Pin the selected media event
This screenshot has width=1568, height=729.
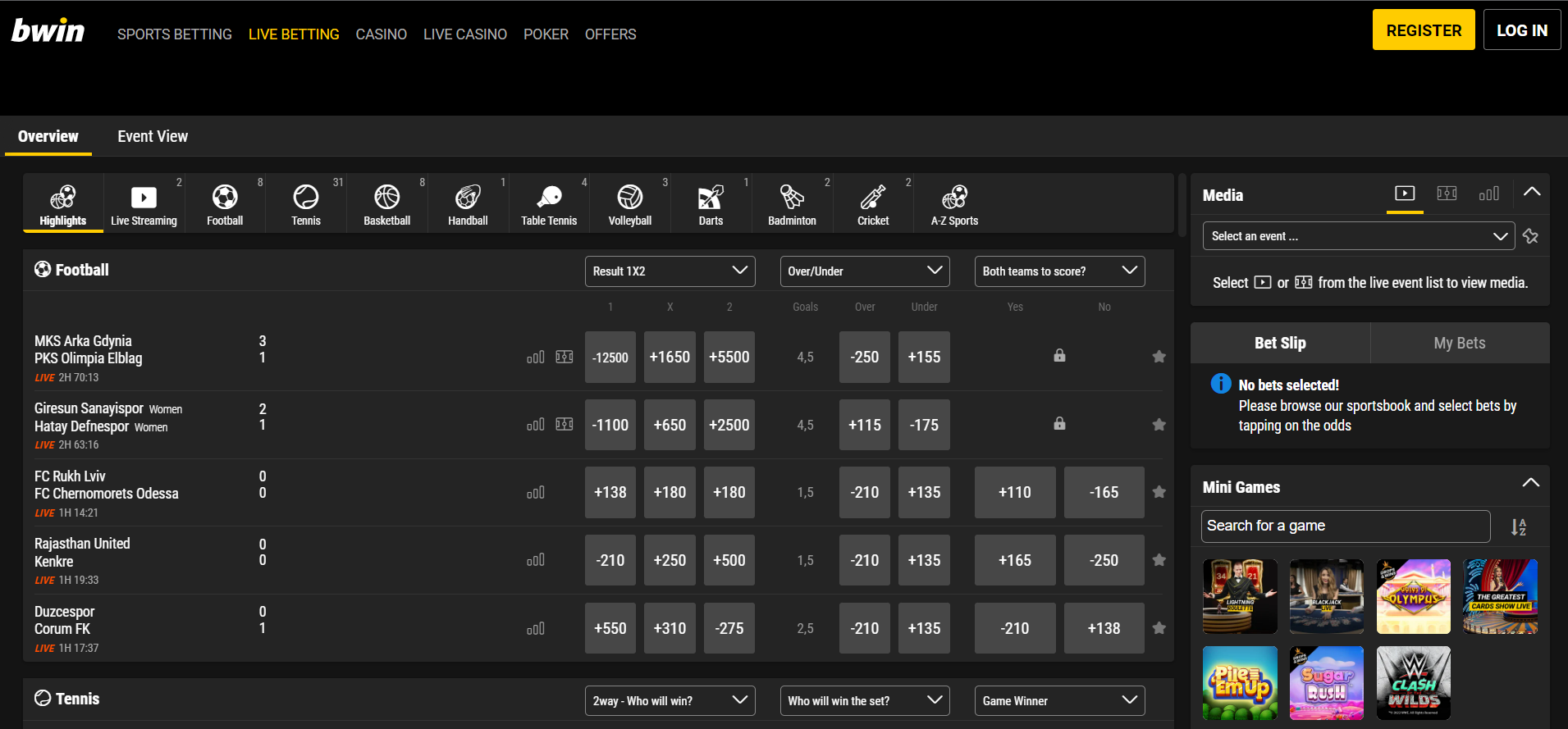[1530, 236]
